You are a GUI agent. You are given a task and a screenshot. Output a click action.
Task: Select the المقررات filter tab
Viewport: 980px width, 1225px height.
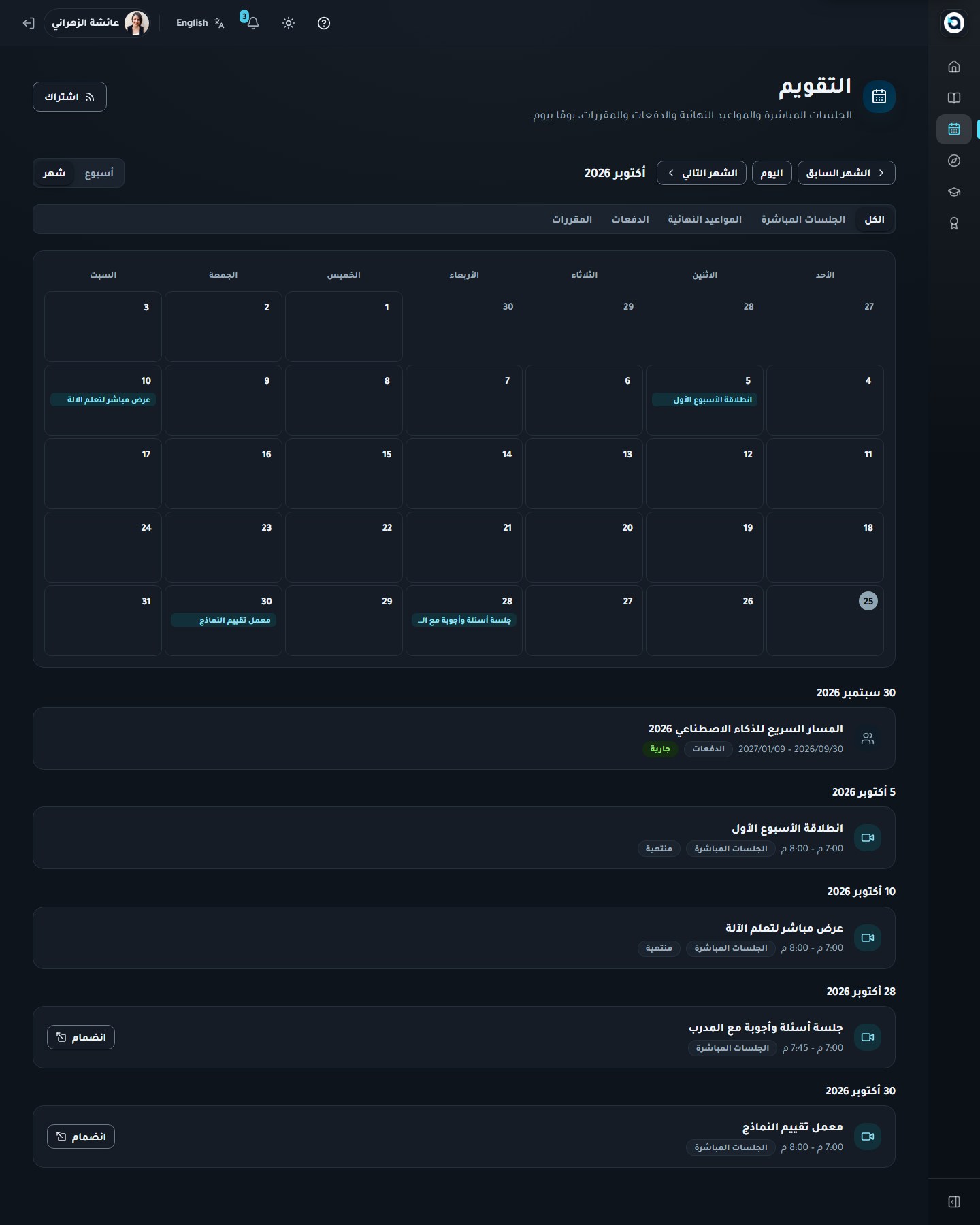pyautogui.click(x=572, y=219)
